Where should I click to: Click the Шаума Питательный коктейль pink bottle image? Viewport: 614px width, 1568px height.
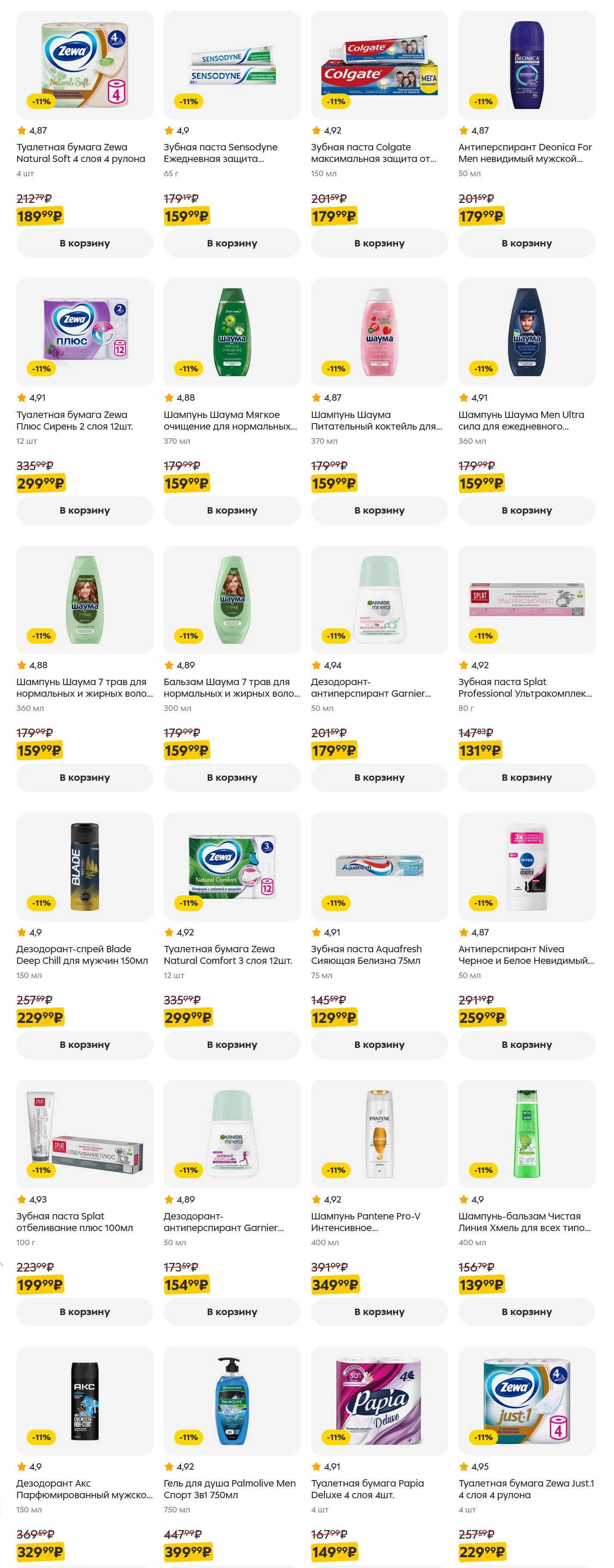(x=379, y=332)
